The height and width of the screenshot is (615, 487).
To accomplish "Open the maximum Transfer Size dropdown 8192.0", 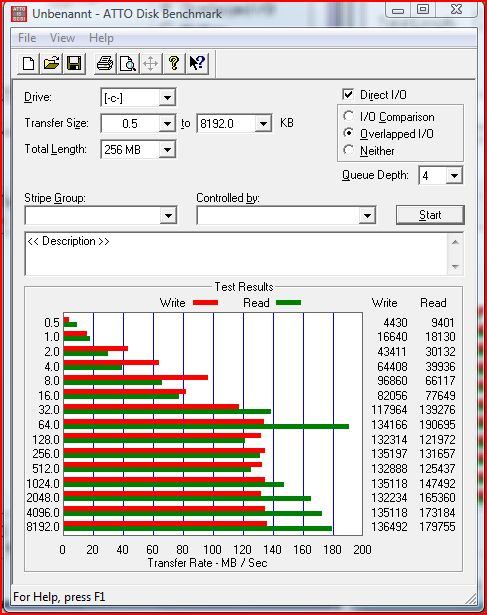I will [x=263, y=124].
